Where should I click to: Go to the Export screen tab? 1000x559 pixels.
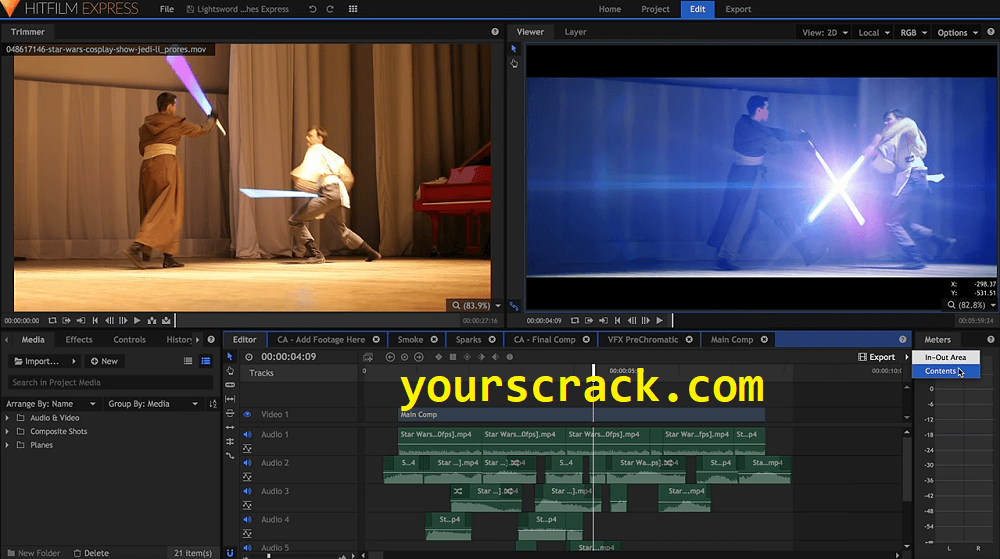[738, 9]
